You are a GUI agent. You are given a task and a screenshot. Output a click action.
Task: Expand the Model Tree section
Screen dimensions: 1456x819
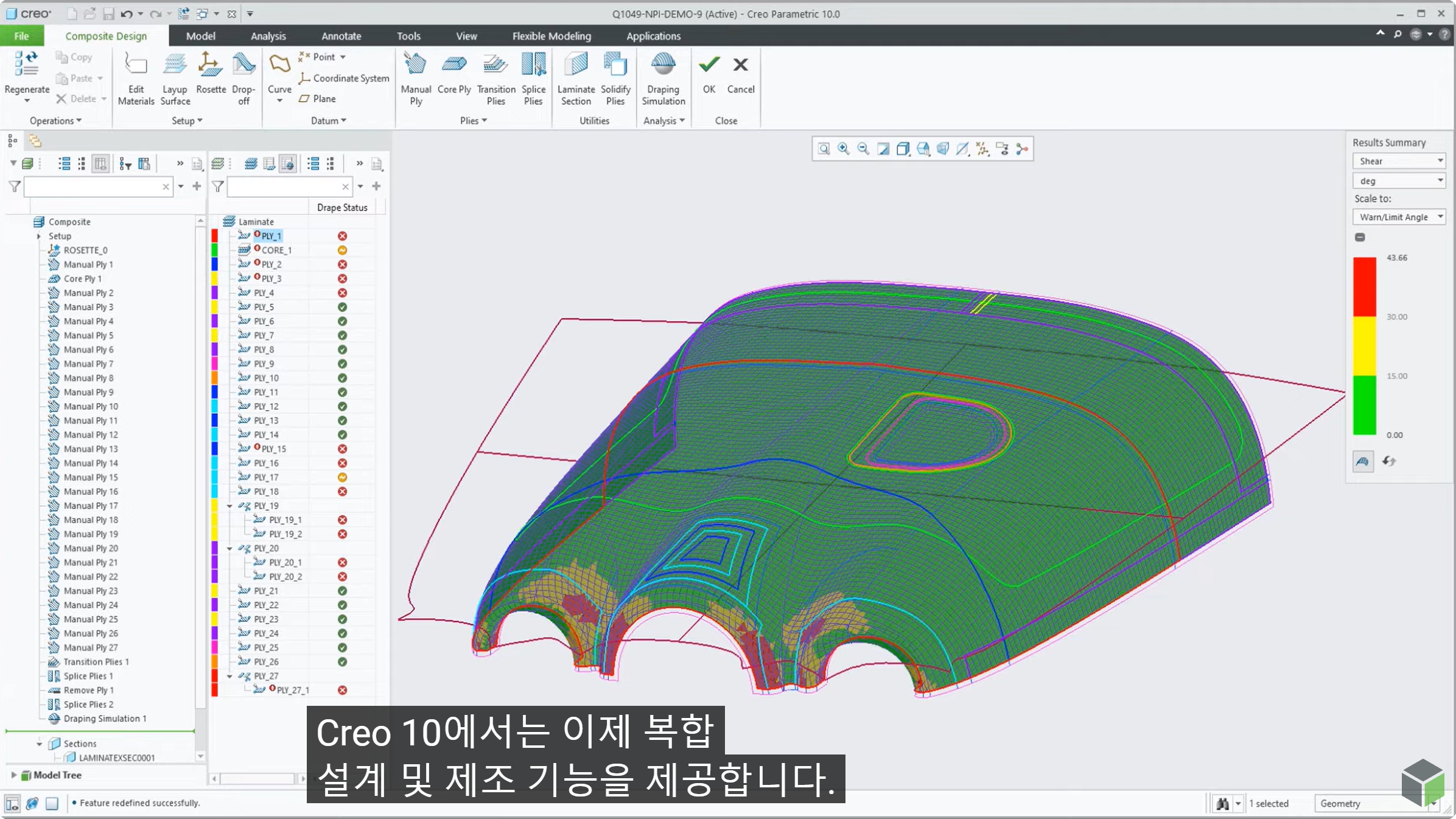point(13,775)
